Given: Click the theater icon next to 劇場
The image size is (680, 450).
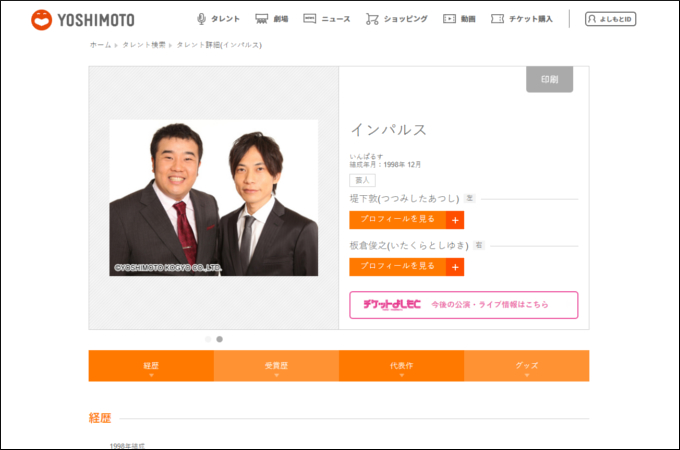Looking at the screenshot, I should point(262,19).
